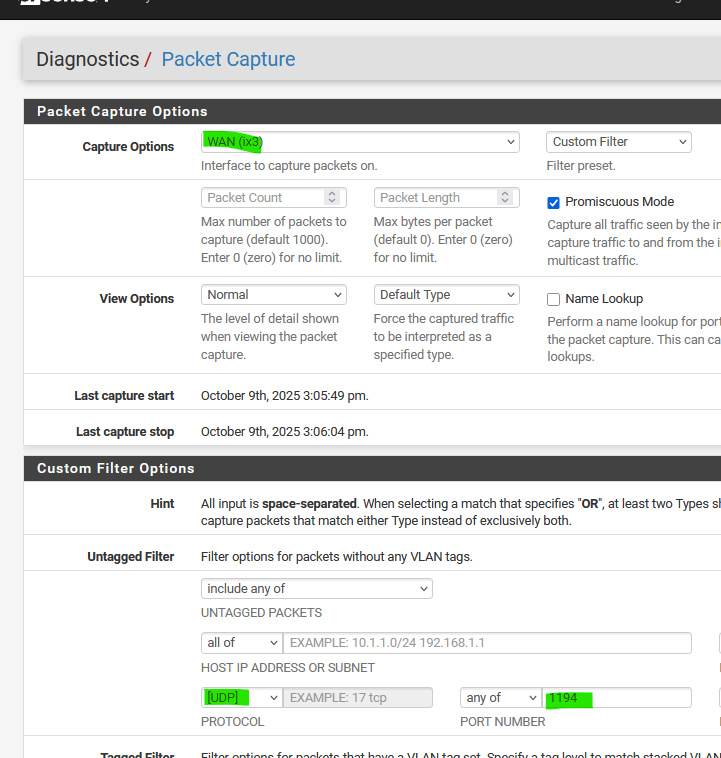Click the protocol text field beside [UDP]
This screenshot has width=721, height=758.
pos(358,698)
